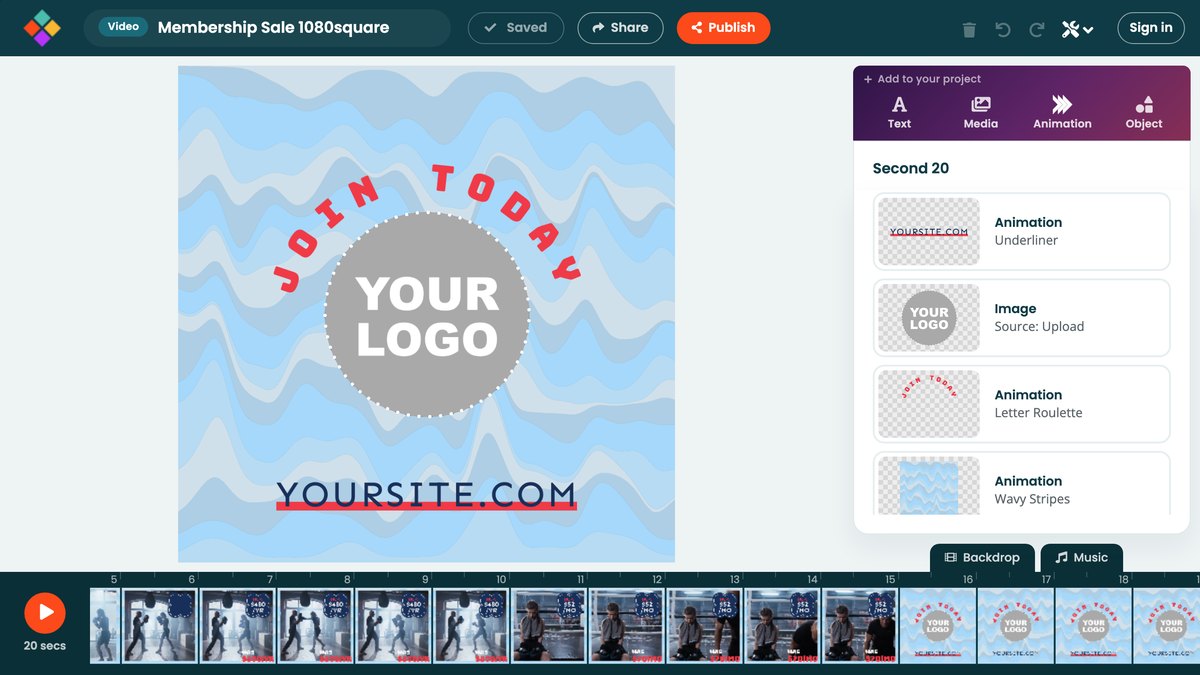The width and height of the screenshot is (1200, 675).
Task: Select the Letter Roulette animation item
Action: (x=1021, y=404)
